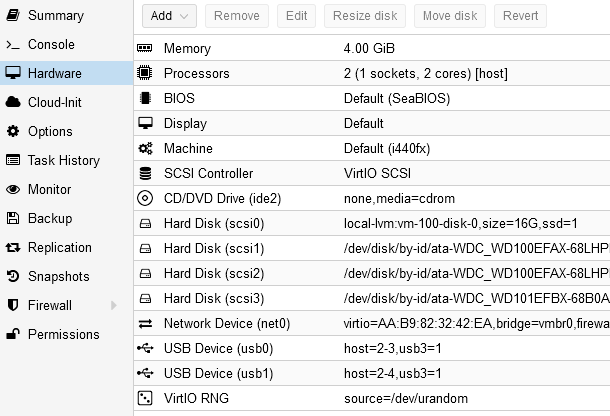
Task: Open the Console tab
Action: click(50, 45)
